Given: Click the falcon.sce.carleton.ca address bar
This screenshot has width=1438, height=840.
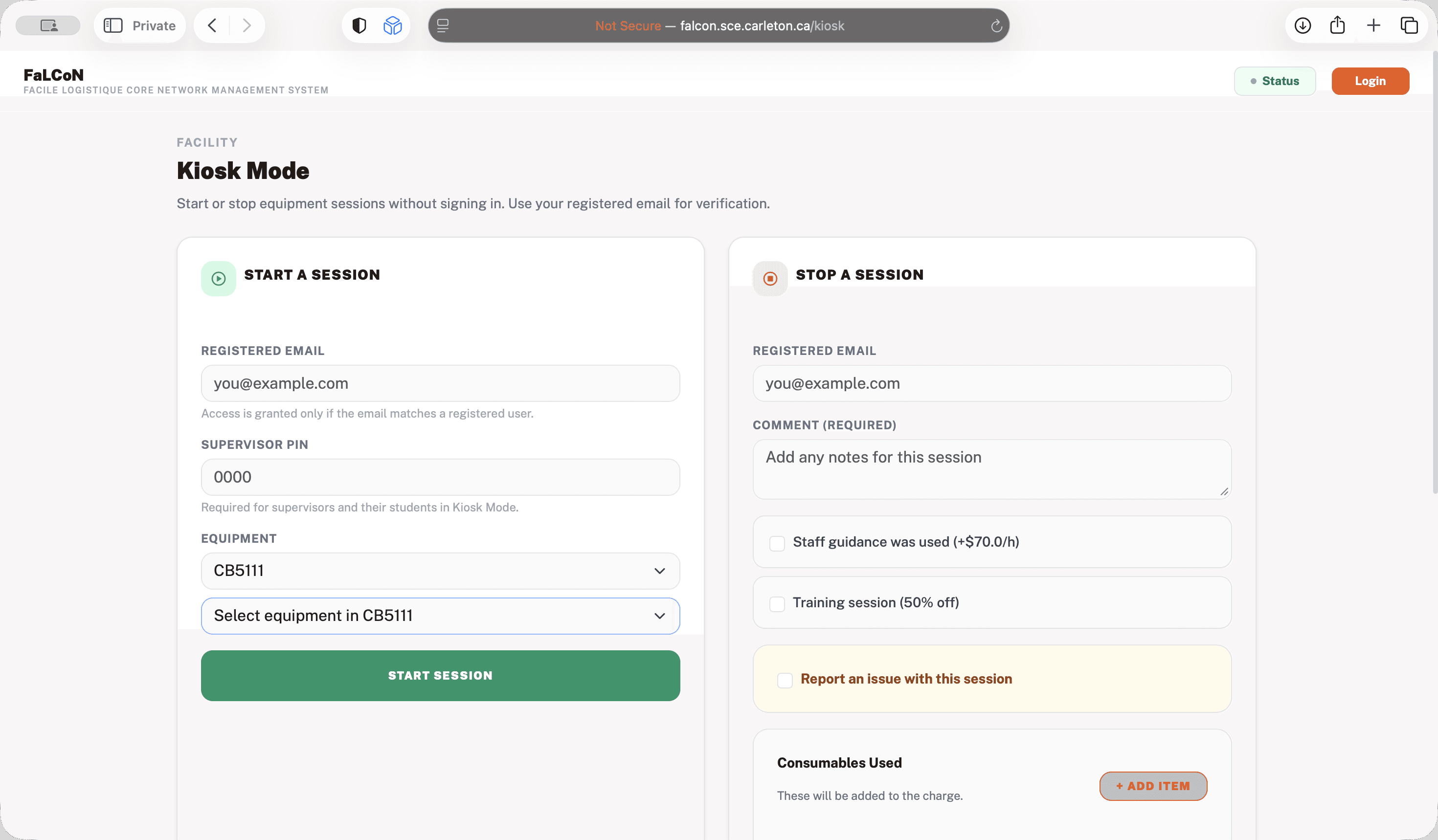Looking at the screenshot, I should (x=719, y=25).
